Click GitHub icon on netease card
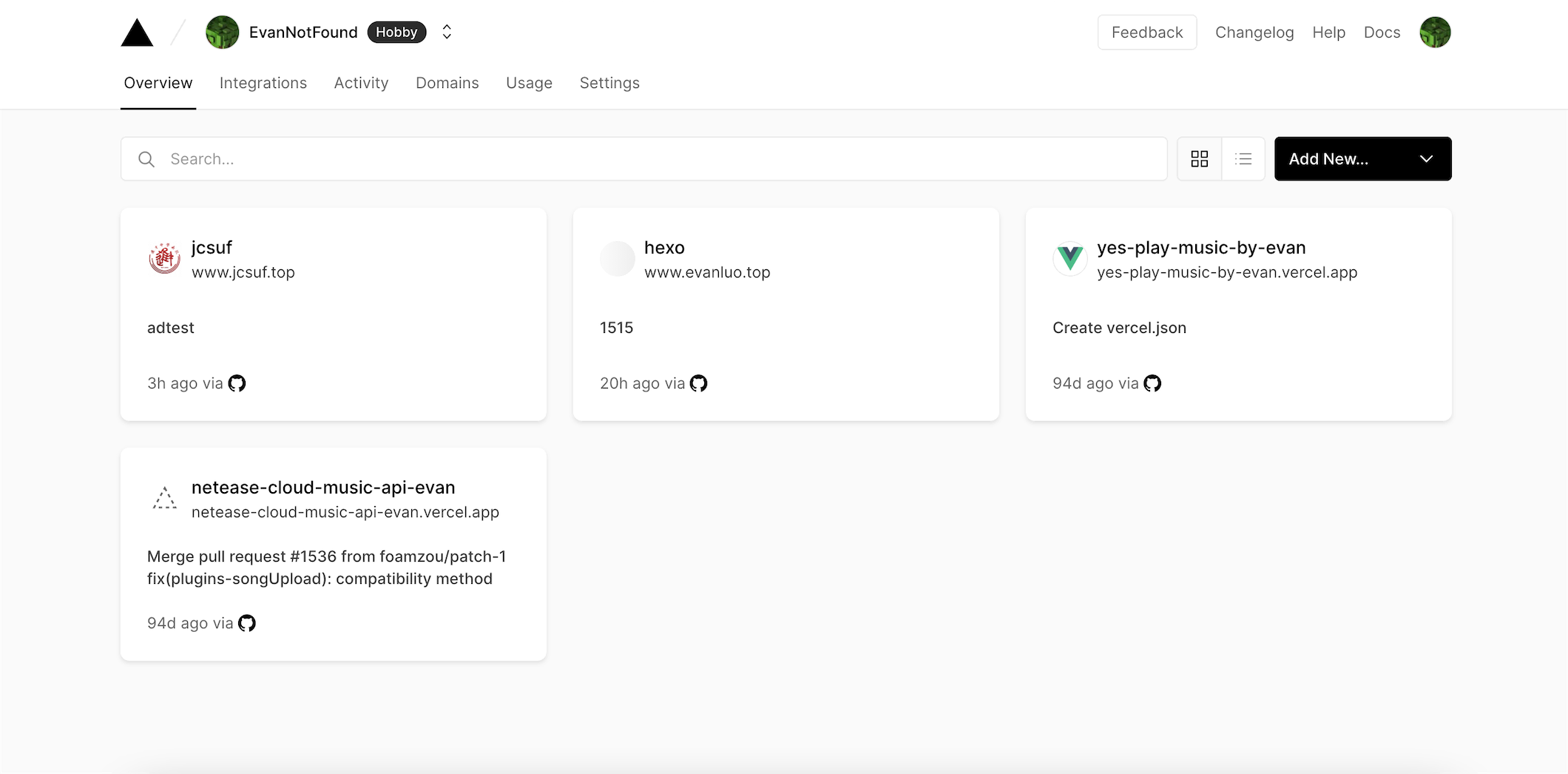This screenshot has width=1568, height=774. point(247,623)
